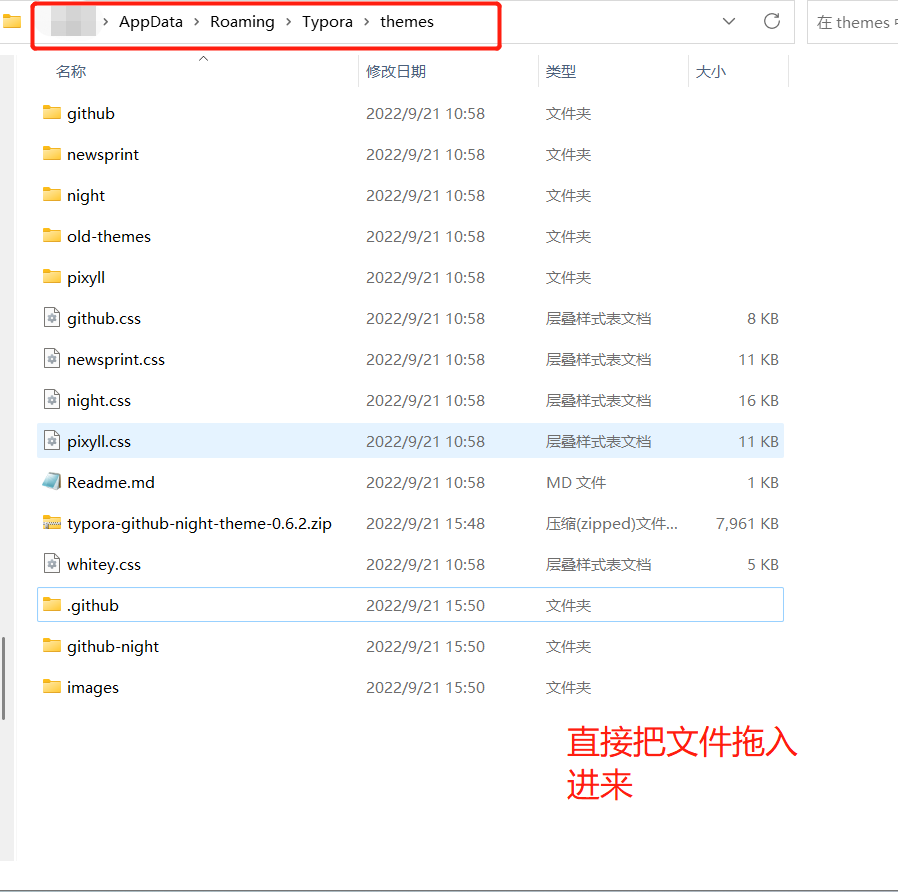The image size is (898, 892).
Task: Sort files by 修改日期 column
Action: click(x=396, y=72)
